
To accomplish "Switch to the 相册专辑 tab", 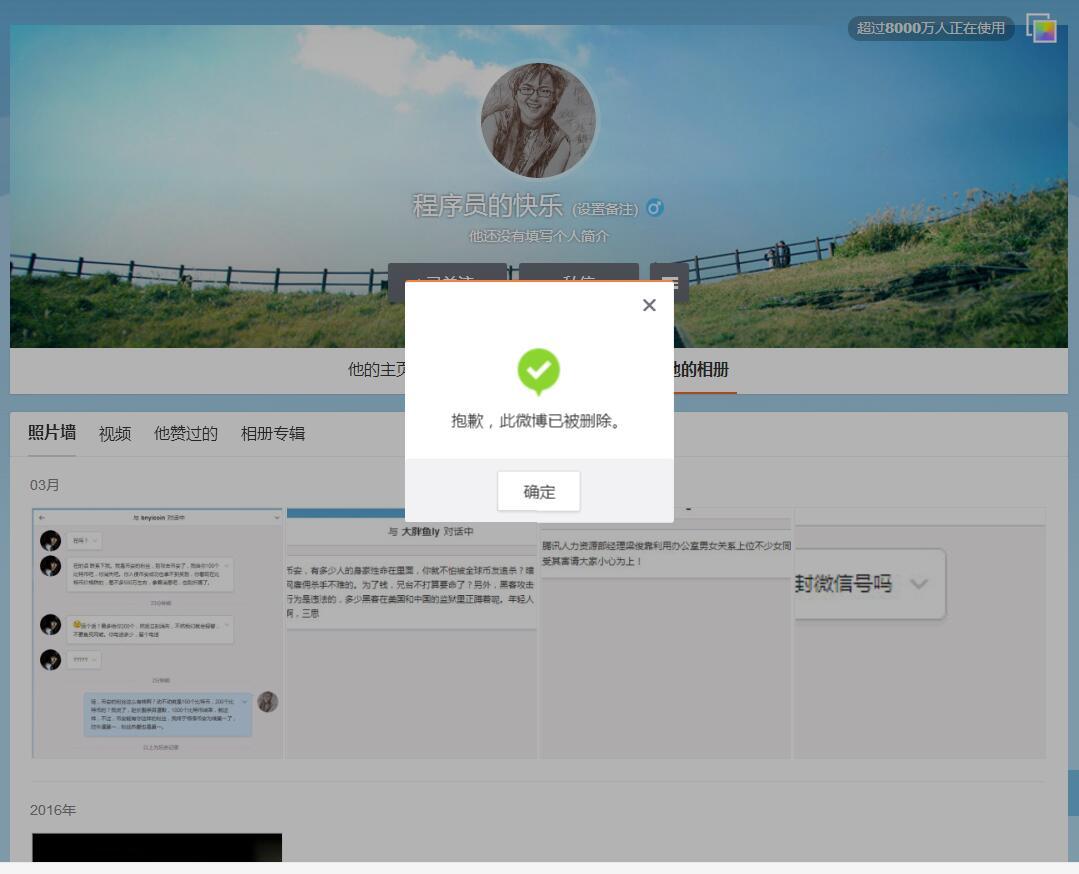I will (272, 433).
